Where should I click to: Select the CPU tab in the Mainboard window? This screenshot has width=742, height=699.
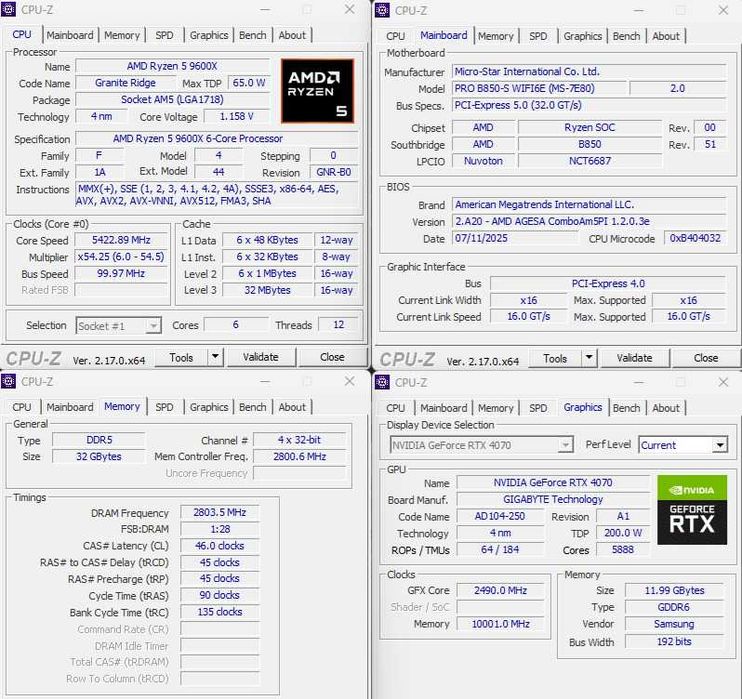coord(395,36)
